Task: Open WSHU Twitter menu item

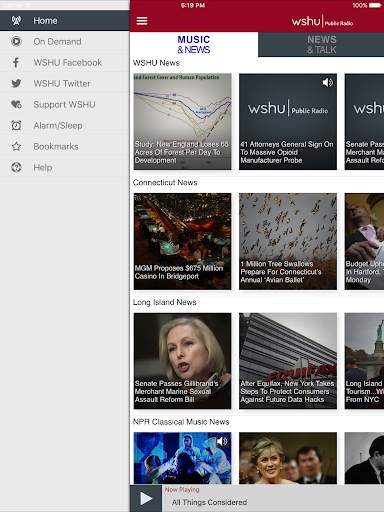Action: coord(65,83)
